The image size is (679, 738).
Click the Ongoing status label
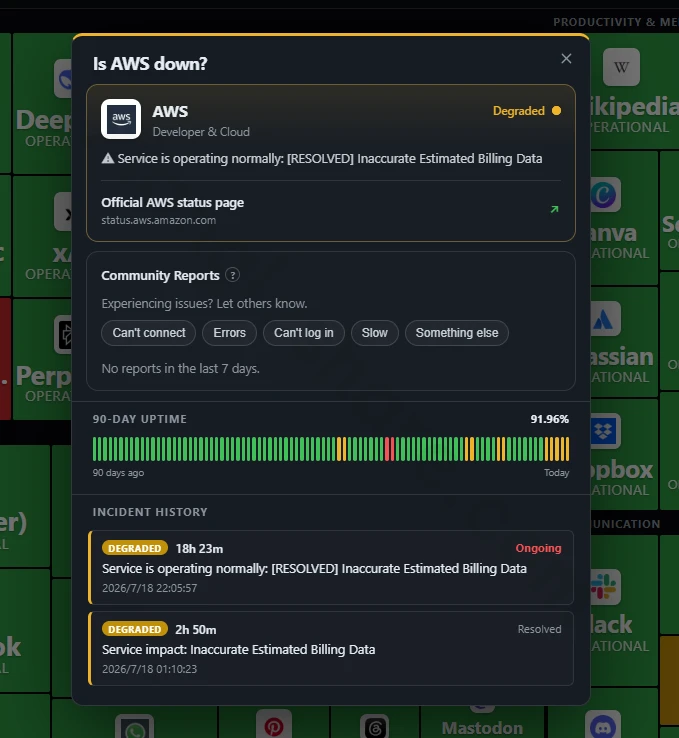pyautogui.click(x=538, y=548)
